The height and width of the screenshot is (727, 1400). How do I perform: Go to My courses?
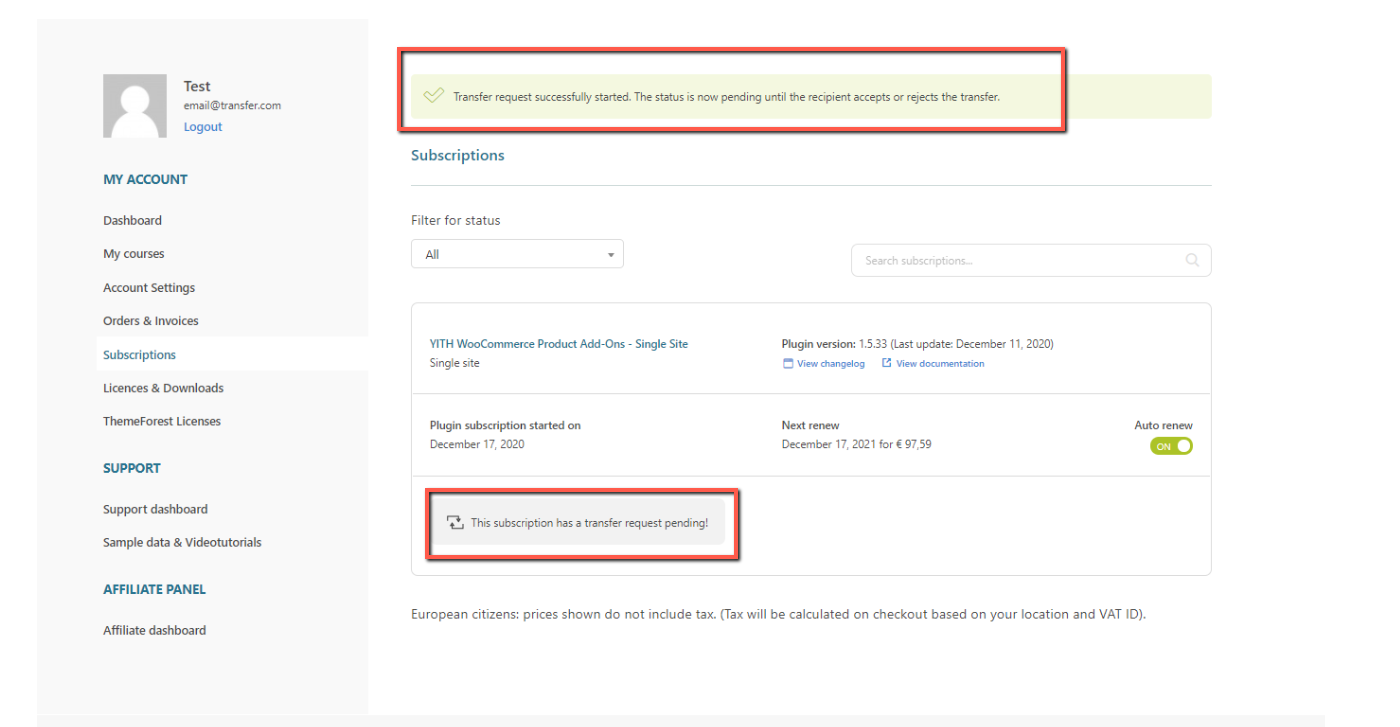134,254
